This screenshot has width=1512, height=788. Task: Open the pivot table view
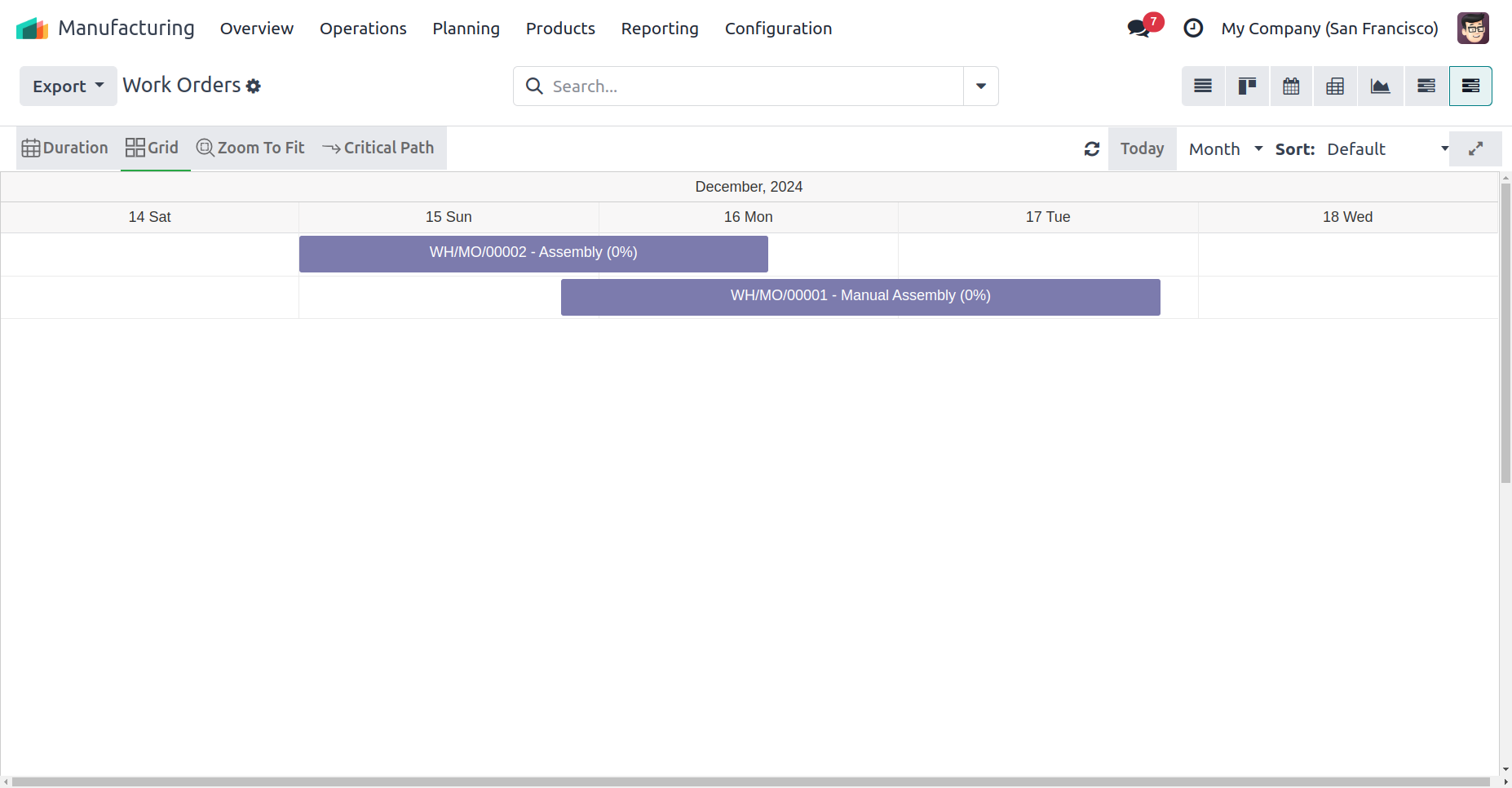[1335, 86]
